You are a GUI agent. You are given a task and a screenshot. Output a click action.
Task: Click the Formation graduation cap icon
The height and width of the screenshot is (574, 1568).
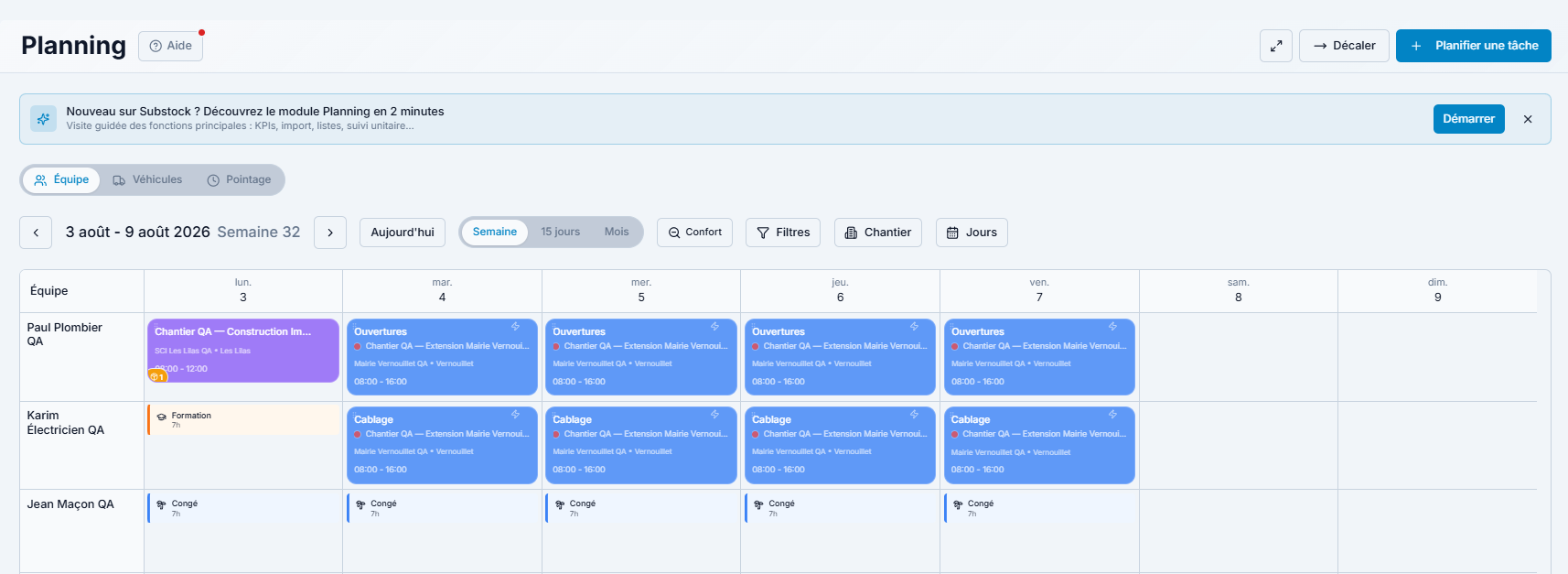[162, 417]
